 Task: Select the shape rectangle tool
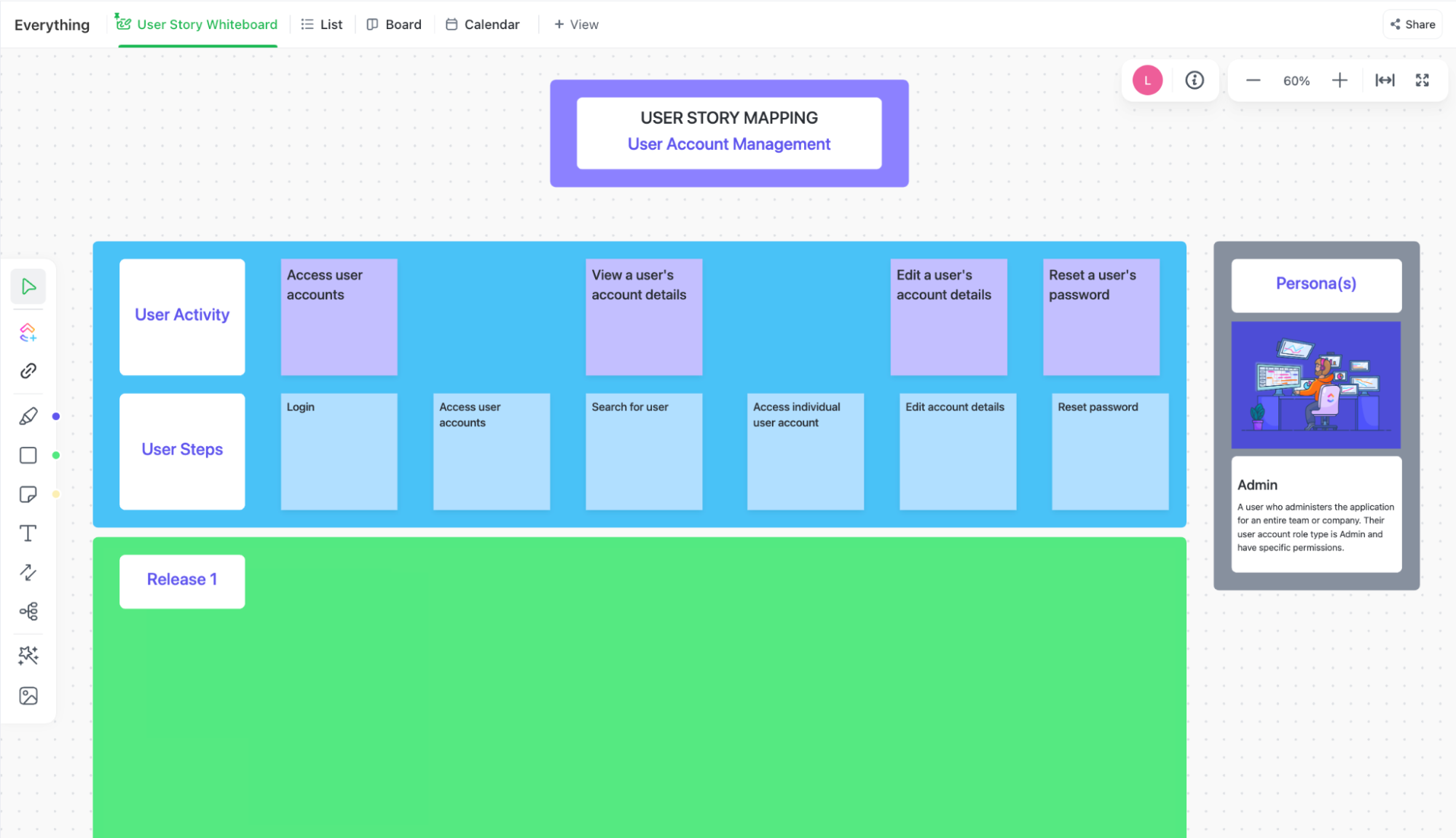pos(28,456)
